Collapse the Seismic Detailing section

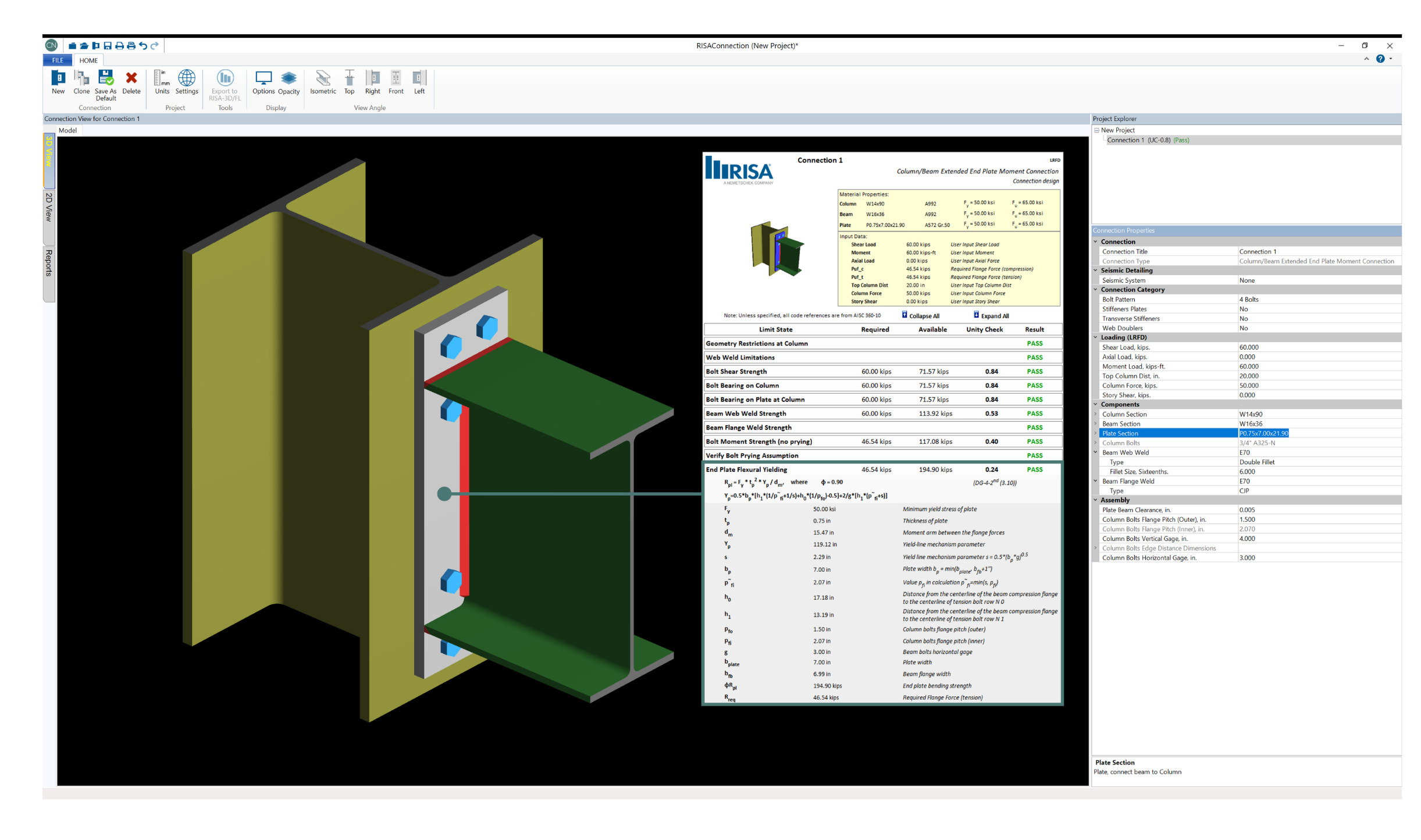pos(1096,270)
